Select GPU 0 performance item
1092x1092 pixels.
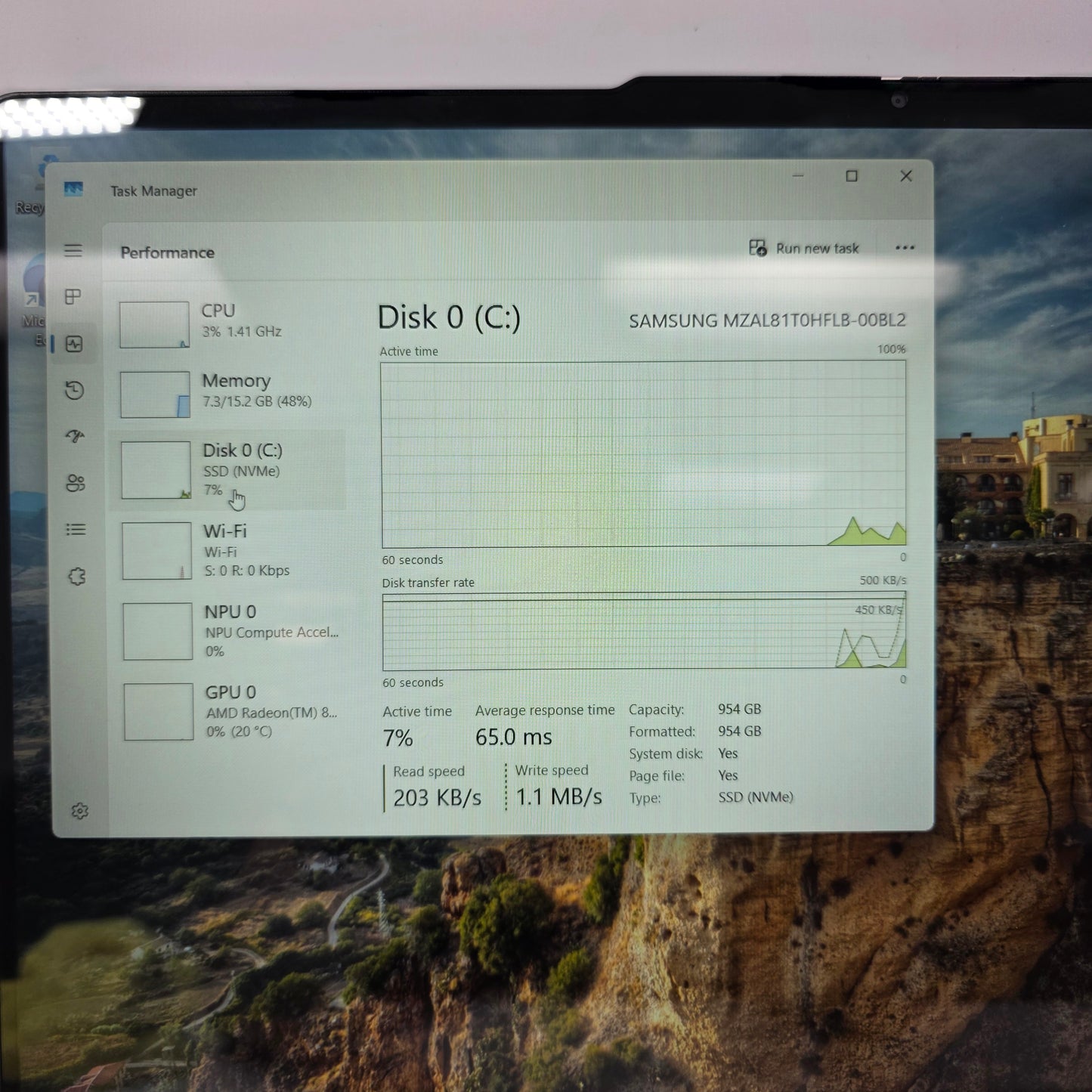tap(233, 711)
